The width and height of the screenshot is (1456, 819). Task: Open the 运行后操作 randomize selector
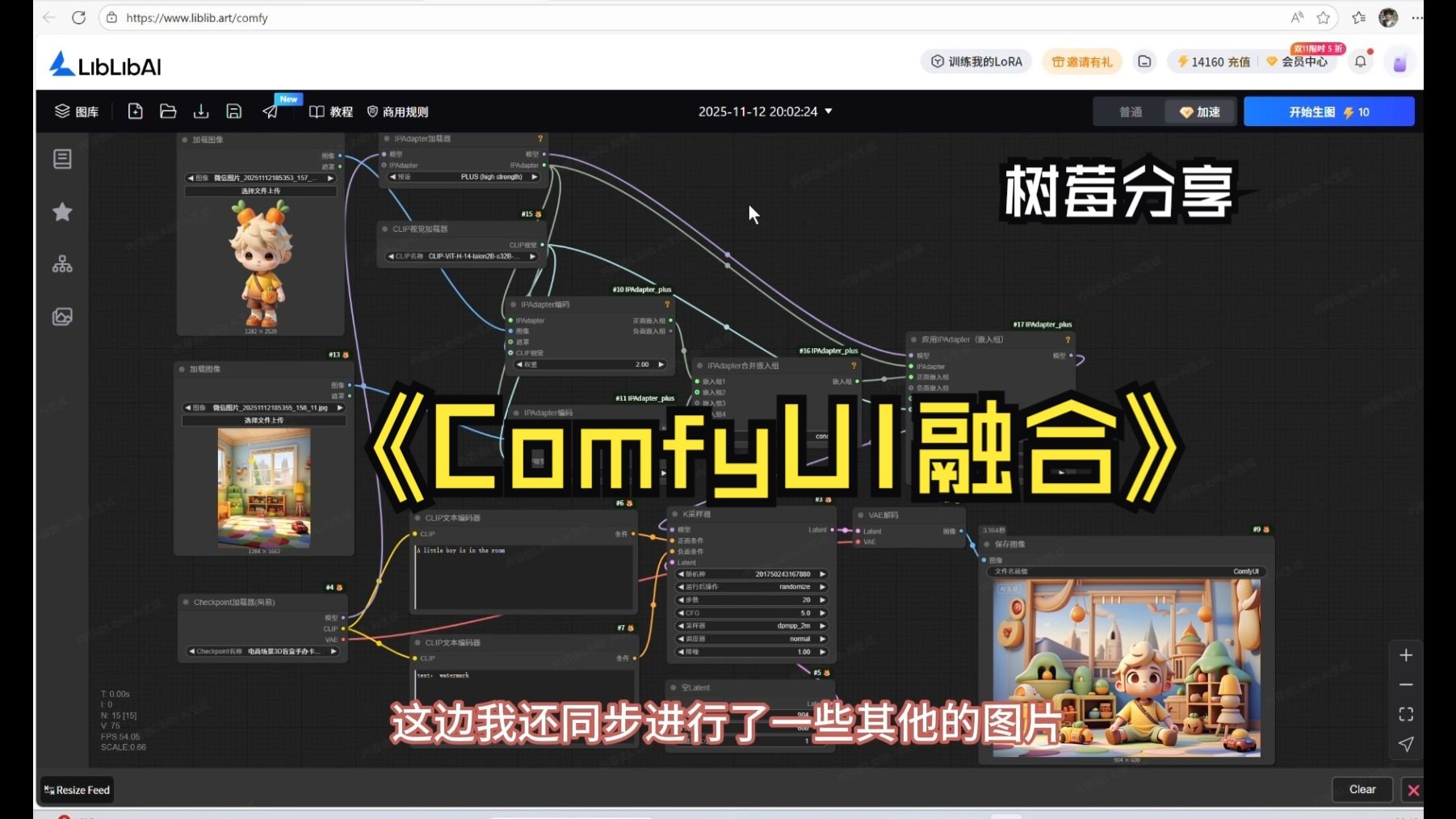(x=752, y=586)
